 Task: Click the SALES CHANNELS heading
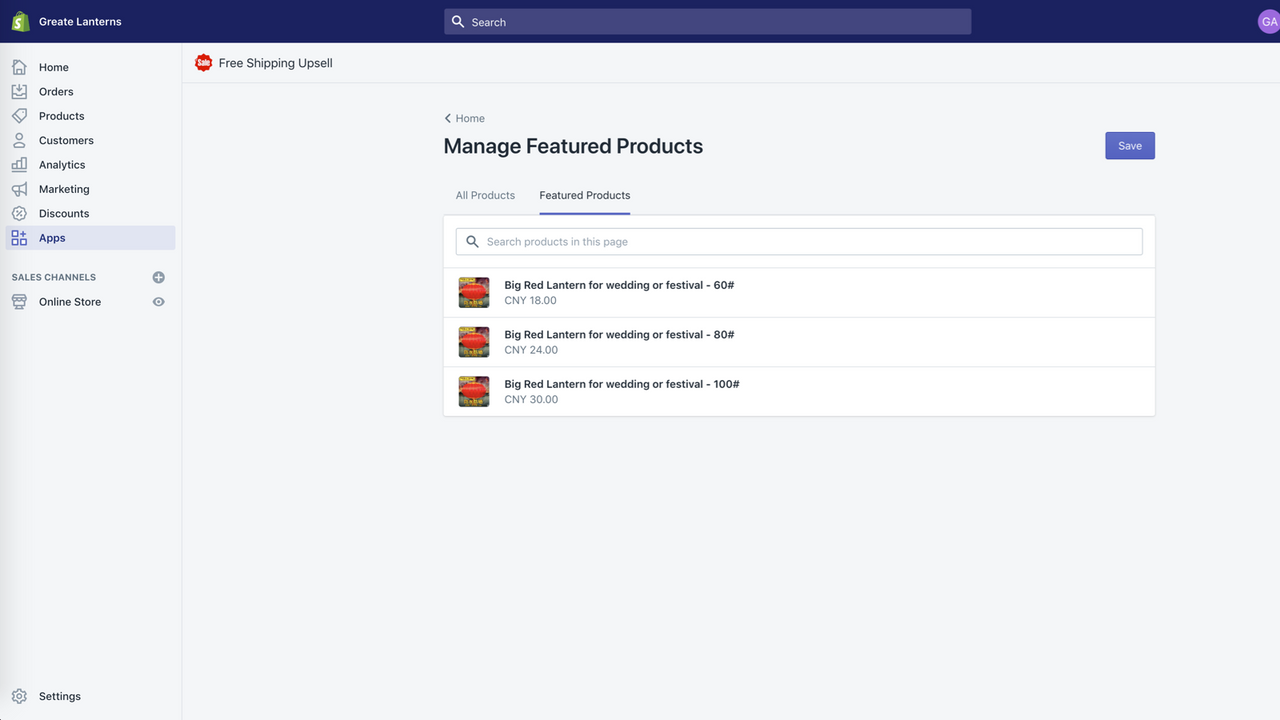pos(54,277)
